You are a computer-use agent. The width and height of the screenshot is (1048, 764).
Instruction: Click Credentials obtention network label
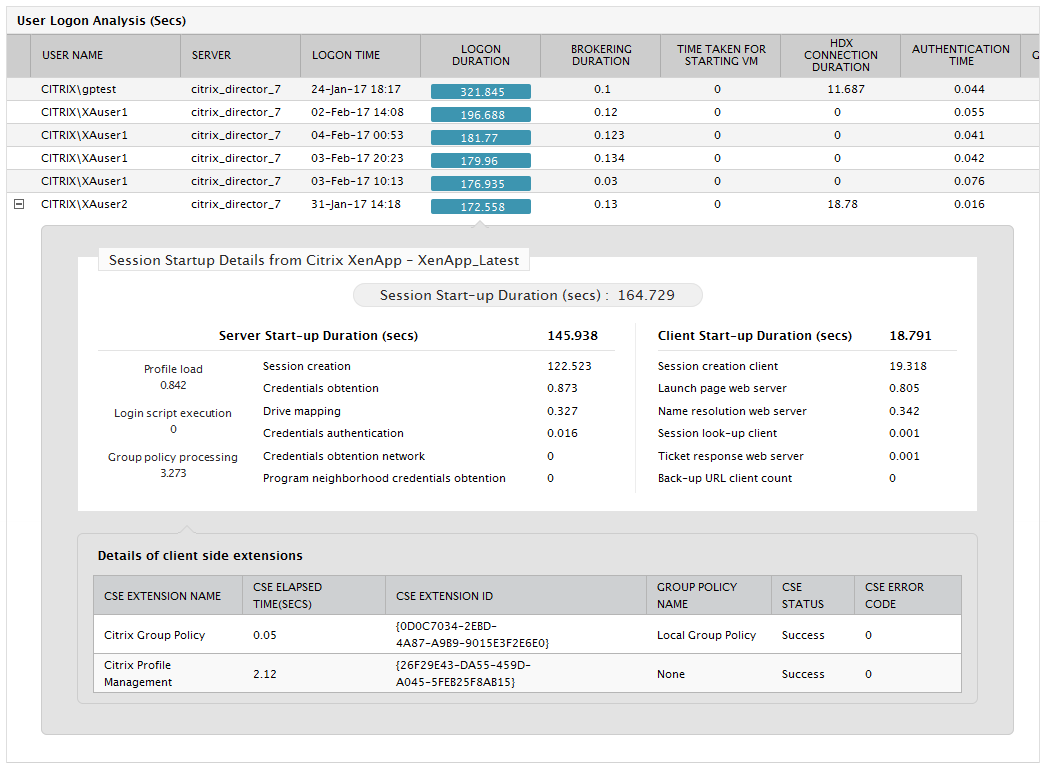tap(344, 456)
